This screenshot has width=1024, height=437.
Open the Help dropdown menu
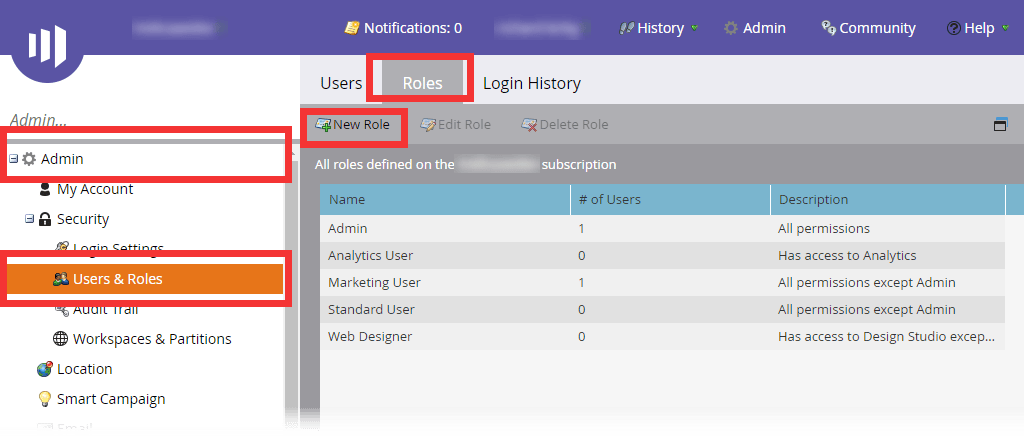[978, 28]
